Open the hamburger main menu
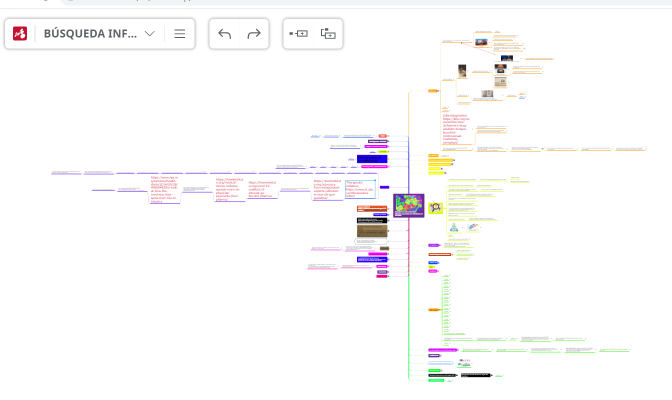Image resolution: width=672 pixels, height=400 pixels. tap(180, 33)
